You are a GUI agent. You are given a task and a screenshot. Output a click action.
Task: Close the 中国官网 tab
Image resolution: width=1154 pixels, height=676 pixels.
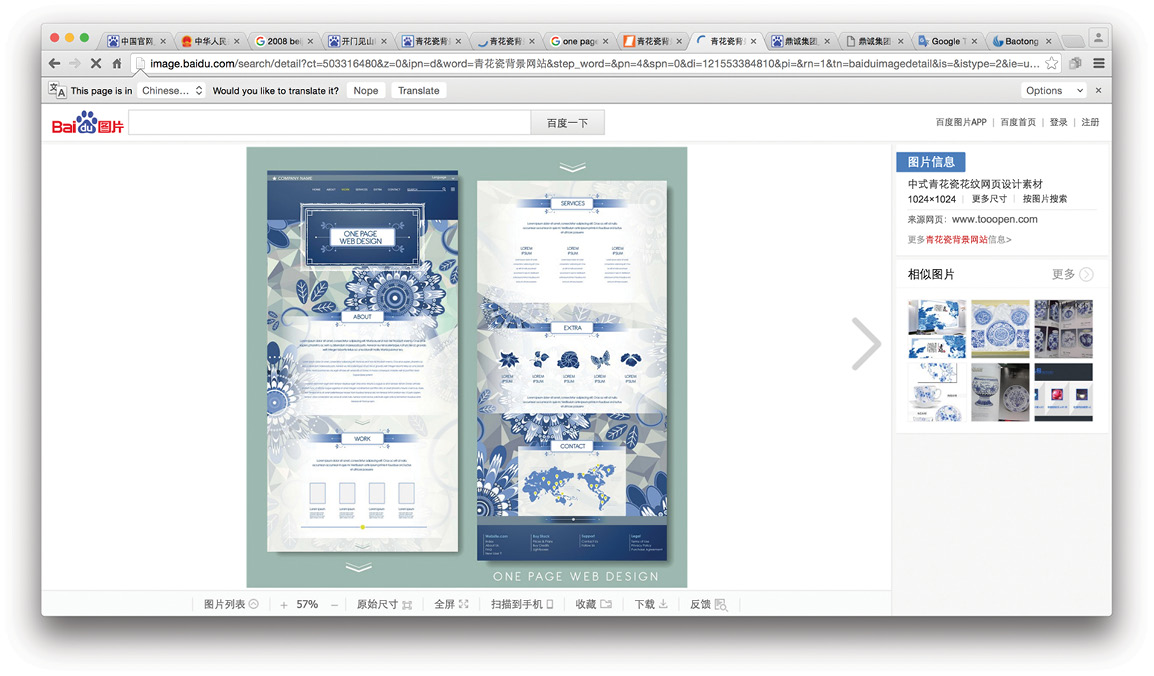(x=163, y=41)
